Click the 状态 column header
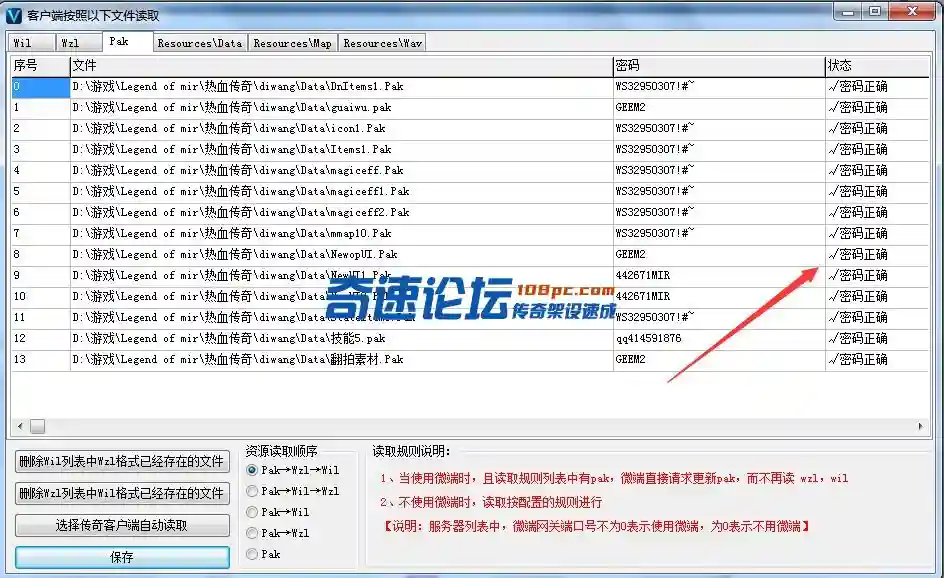This screenshot has height=578, width=944. pos(877,66)
